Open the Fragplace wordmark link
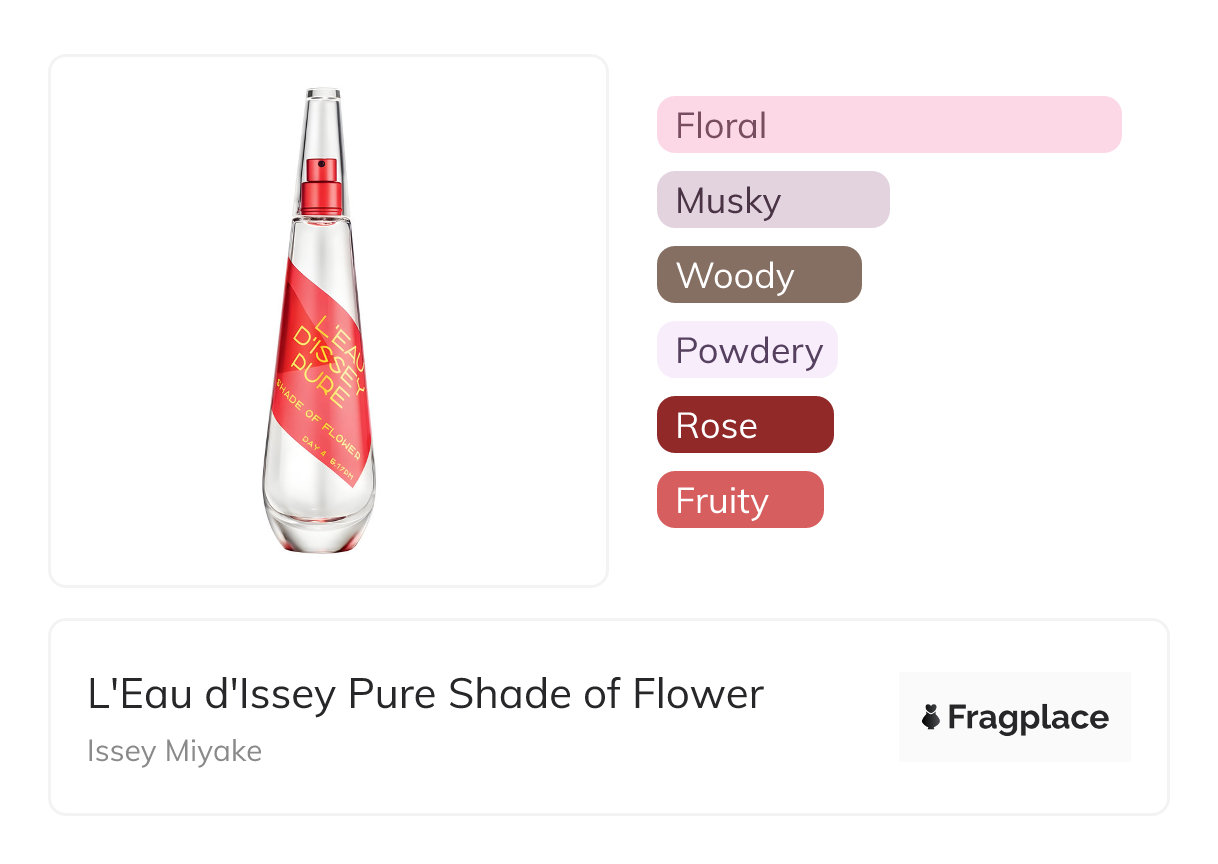Viewport: 1218px width, 864px height. click(x=1027, y=717)
